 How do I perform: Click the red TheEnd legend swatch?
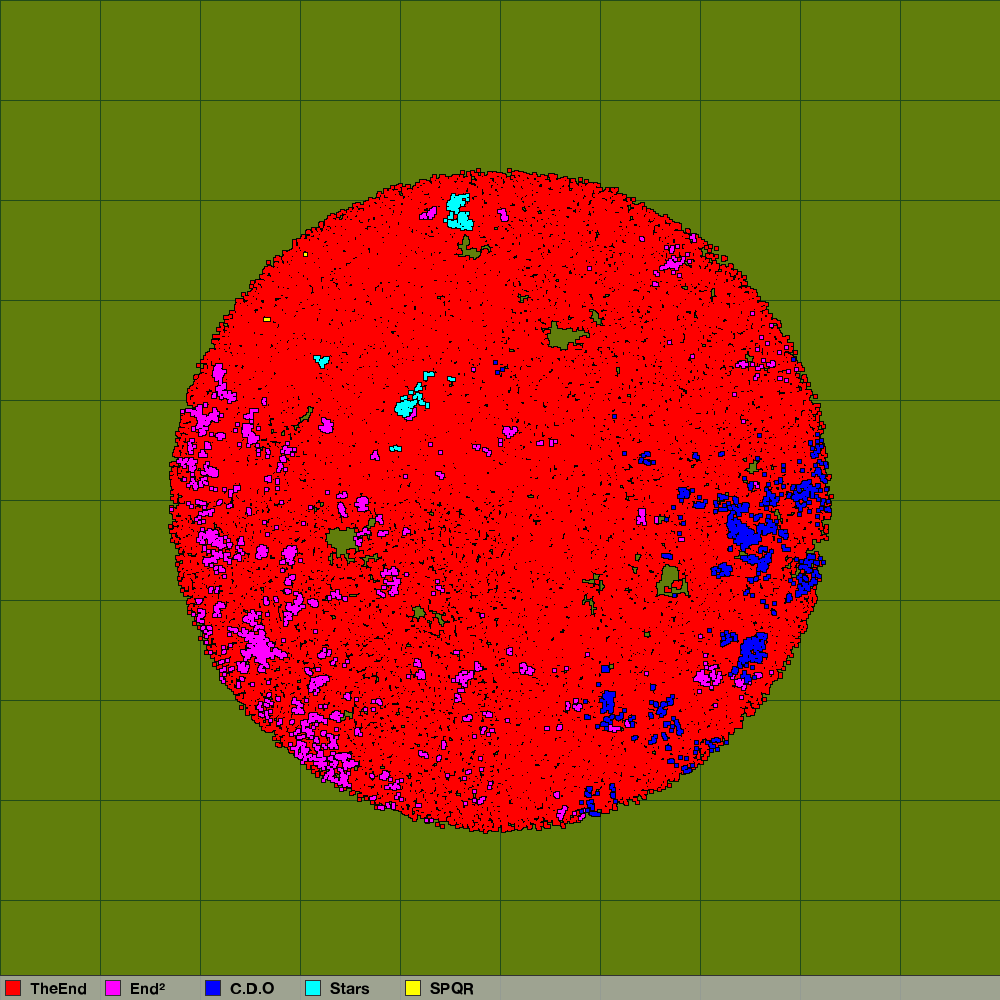pyautogui.click(x=13, y=988)
